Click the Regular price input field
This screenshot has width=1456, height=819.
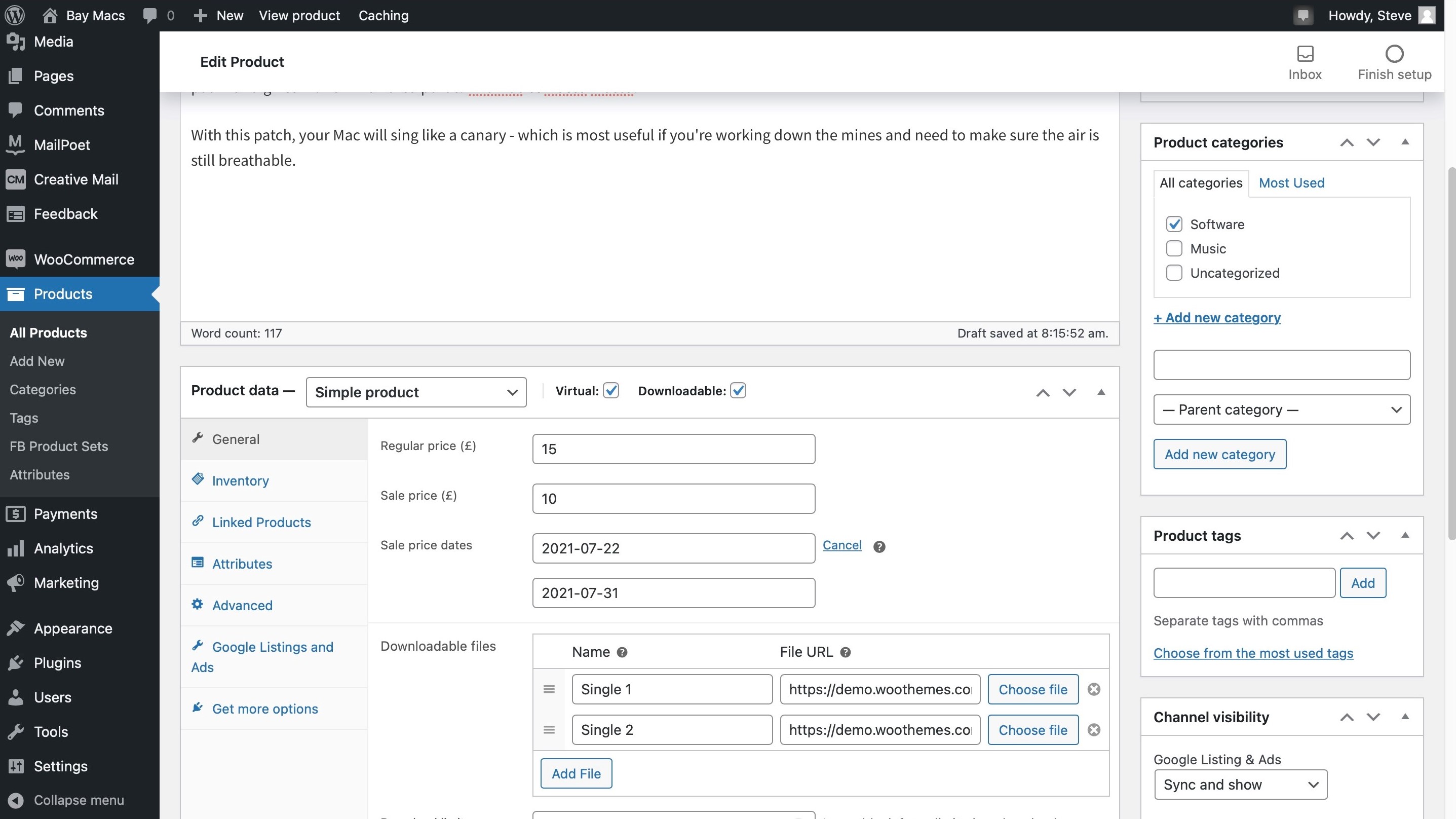pyautogui.click(x=673, y=449)
